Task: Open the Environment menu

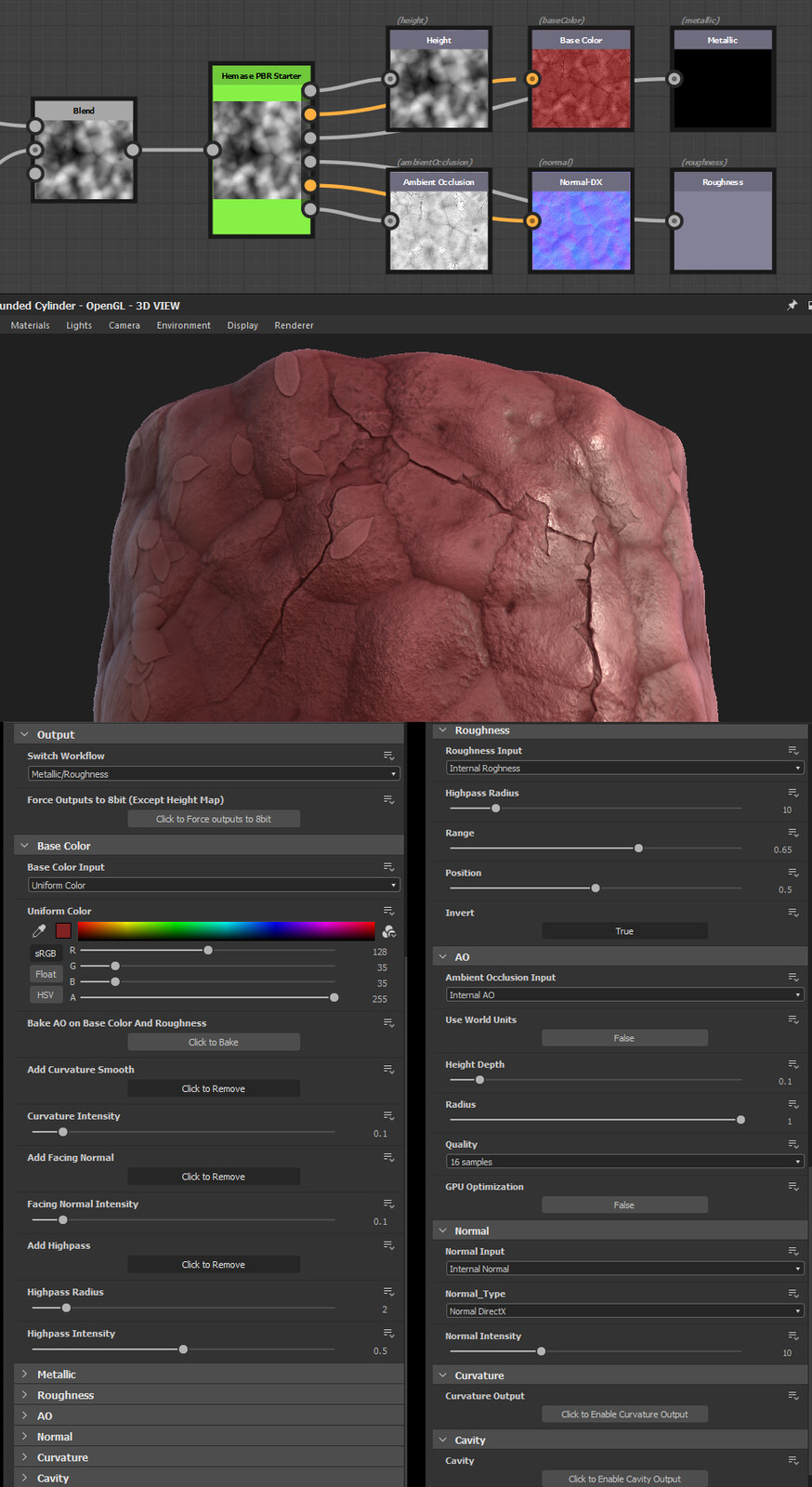Action: click(x=184, y=325)
